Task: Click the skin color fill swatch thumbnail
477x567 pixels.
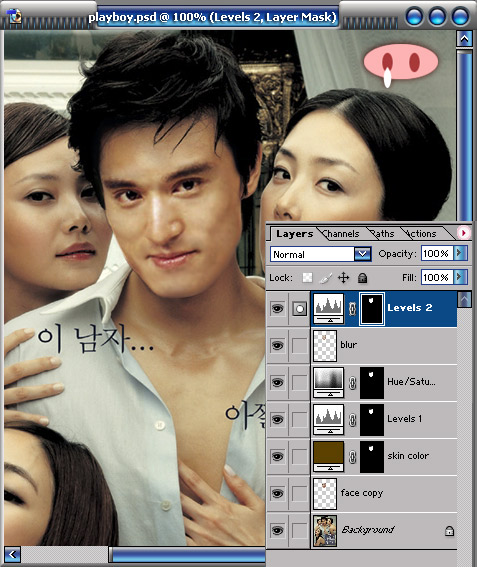Action: (328, 456)
